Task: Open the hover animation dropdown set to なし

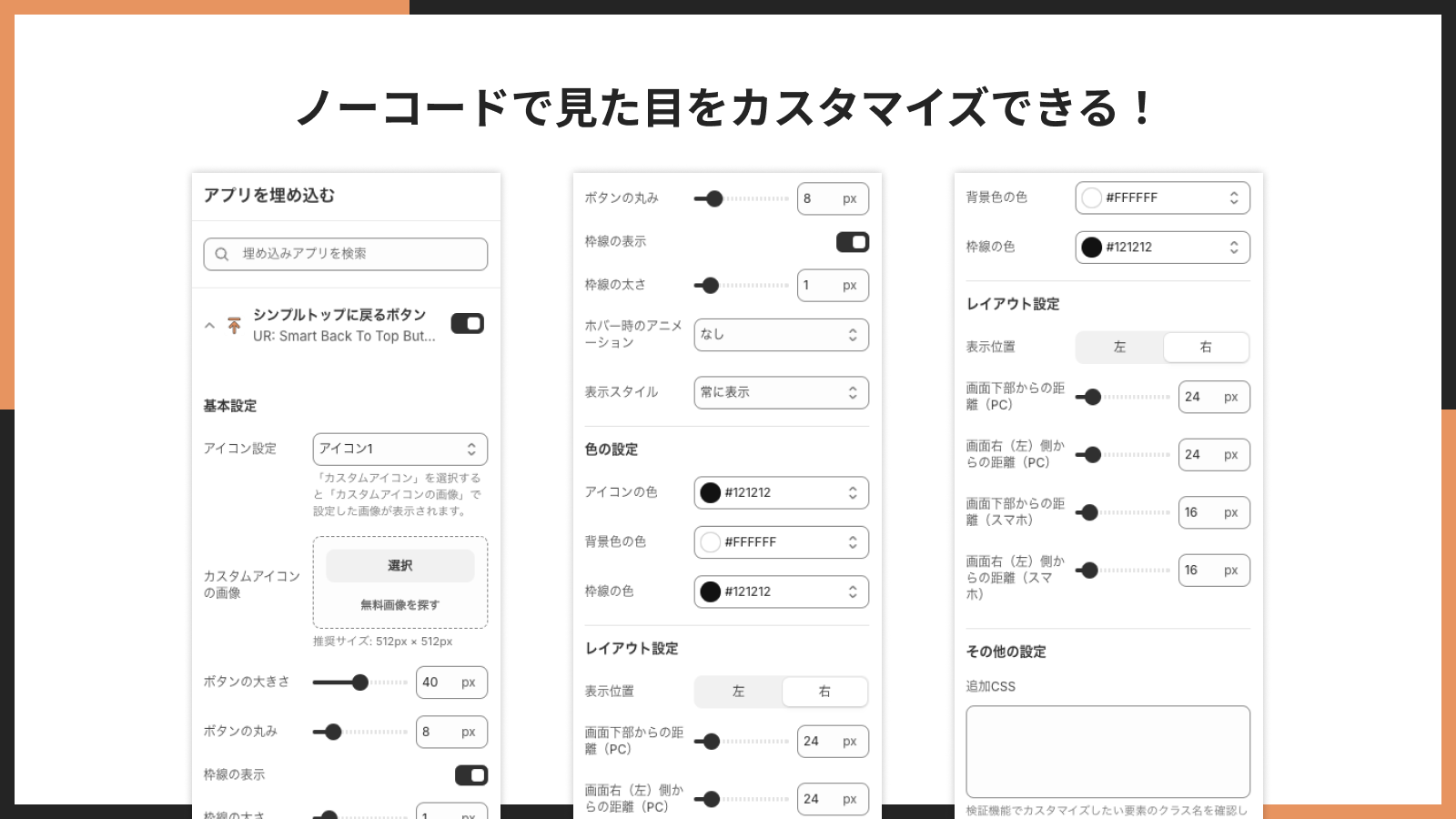Action: pos(781,335)
